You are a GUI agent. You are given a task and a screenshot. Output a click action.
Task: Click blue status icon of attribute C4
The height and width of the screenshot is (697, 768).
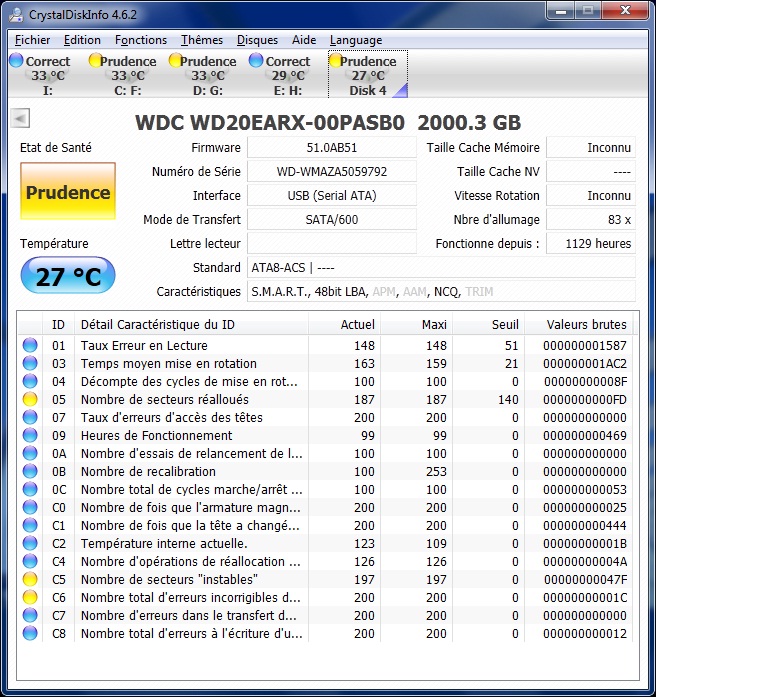[x=30, y=561]
